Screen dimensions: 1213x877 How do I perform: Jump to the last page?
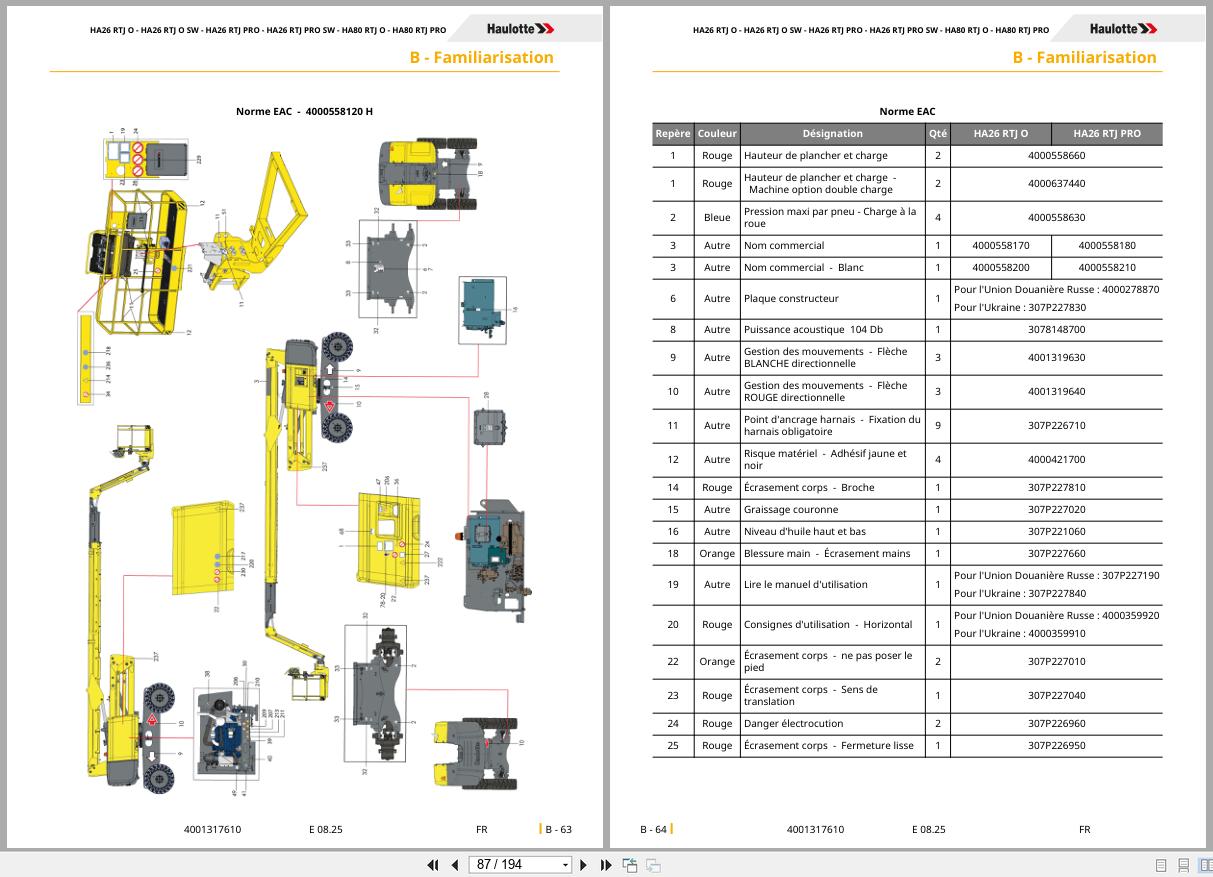[606, 865]
